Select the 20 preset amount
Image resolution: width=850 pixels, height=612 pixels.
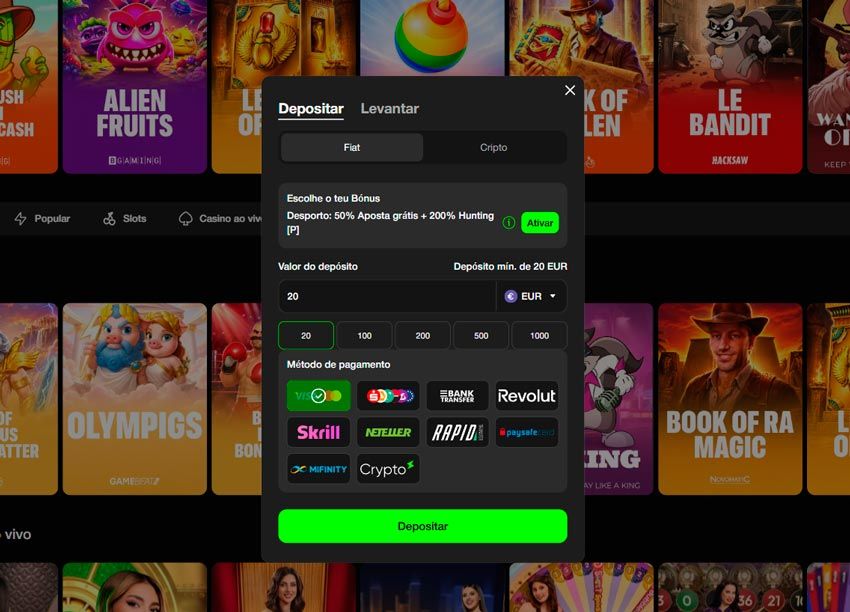pyautogui.click(x=306, y=336)
